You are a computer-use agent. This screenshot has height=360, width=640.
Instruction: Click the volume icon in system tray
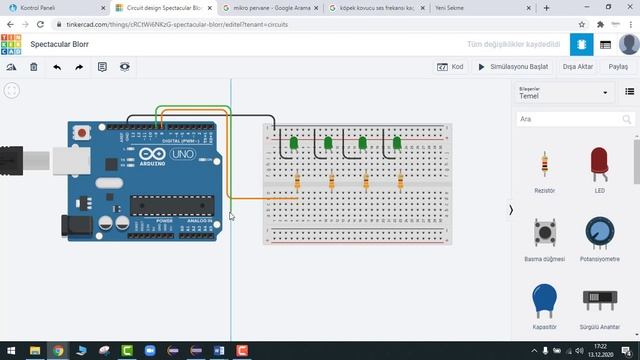click(x=579, y=351)
